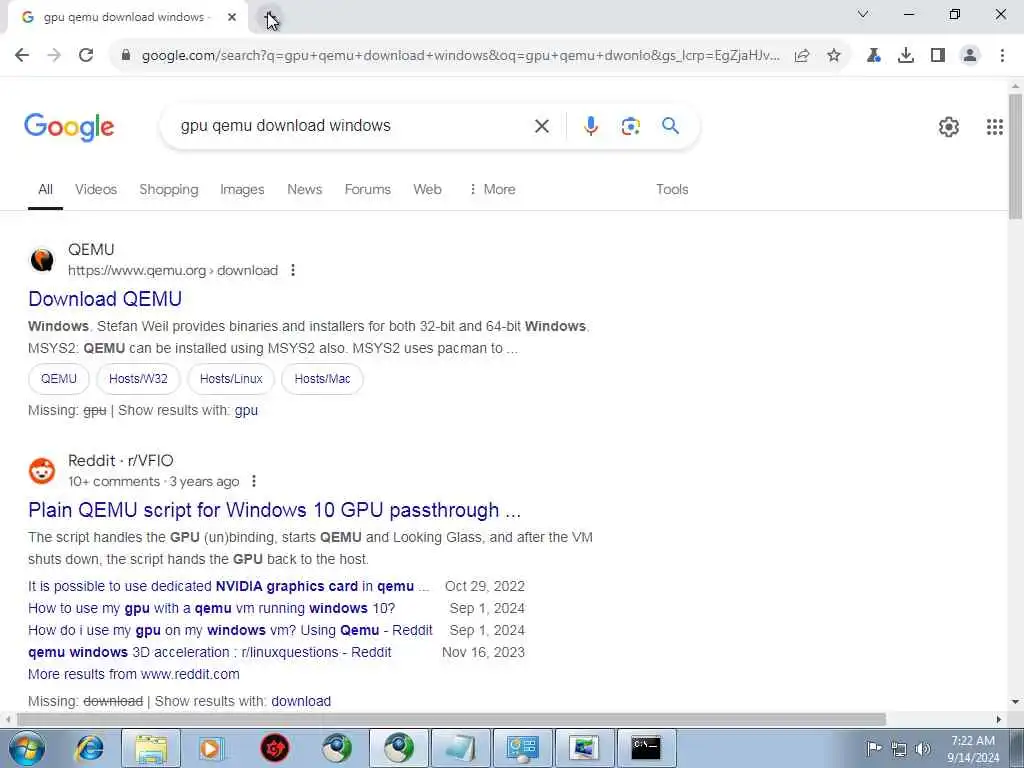1024x768 pixels.
Task: Click the Hosts/Mac chip
Action: 322,379
